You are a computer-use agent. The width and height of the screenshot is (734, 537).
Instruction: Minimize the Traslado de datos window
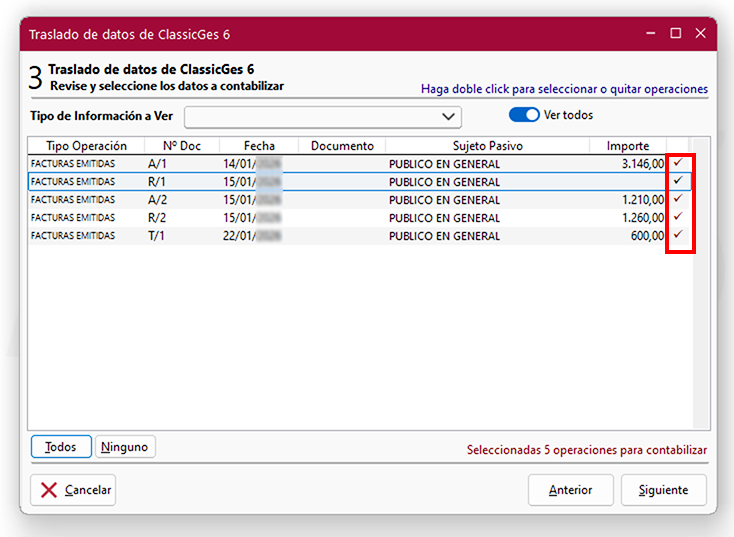651,33
